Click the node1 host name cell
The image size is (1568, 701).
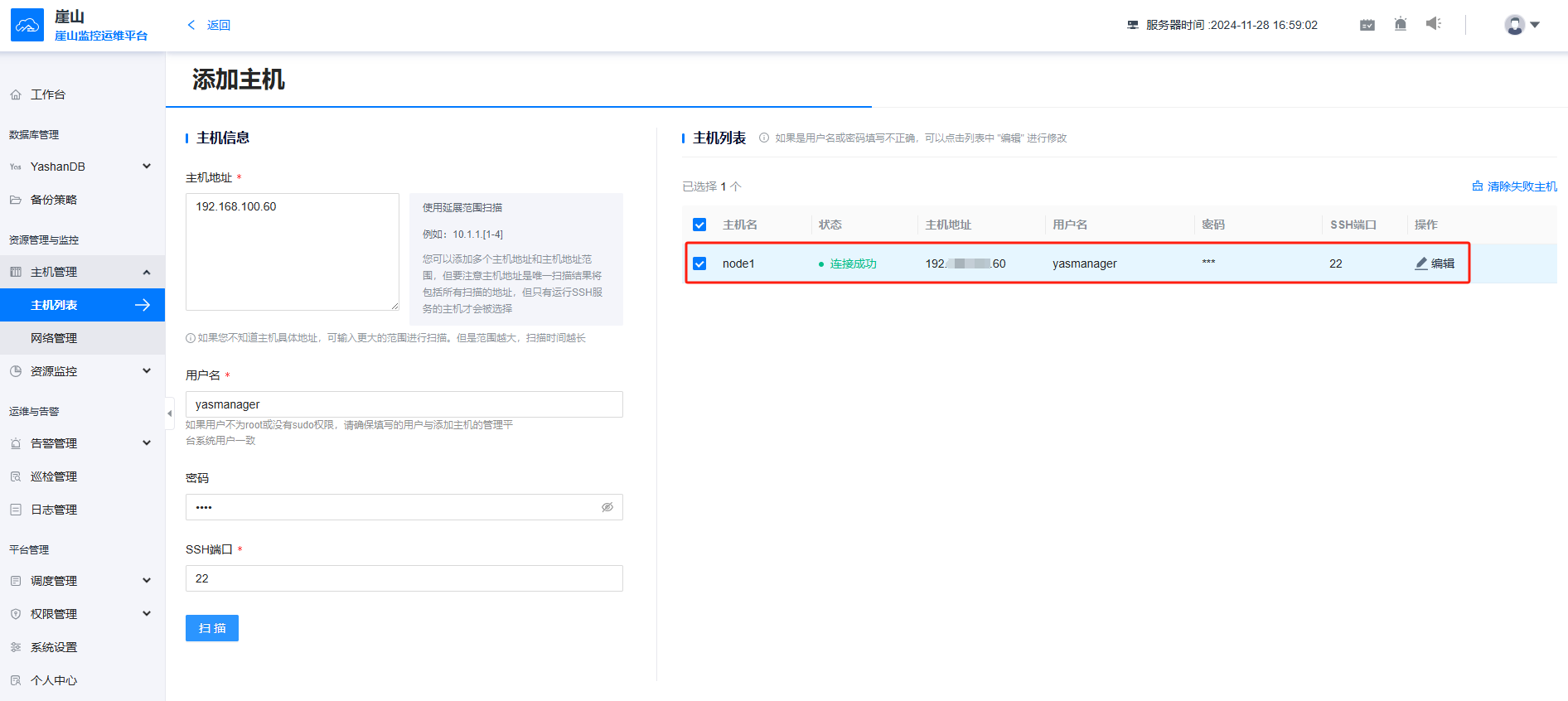click(738, 263)
